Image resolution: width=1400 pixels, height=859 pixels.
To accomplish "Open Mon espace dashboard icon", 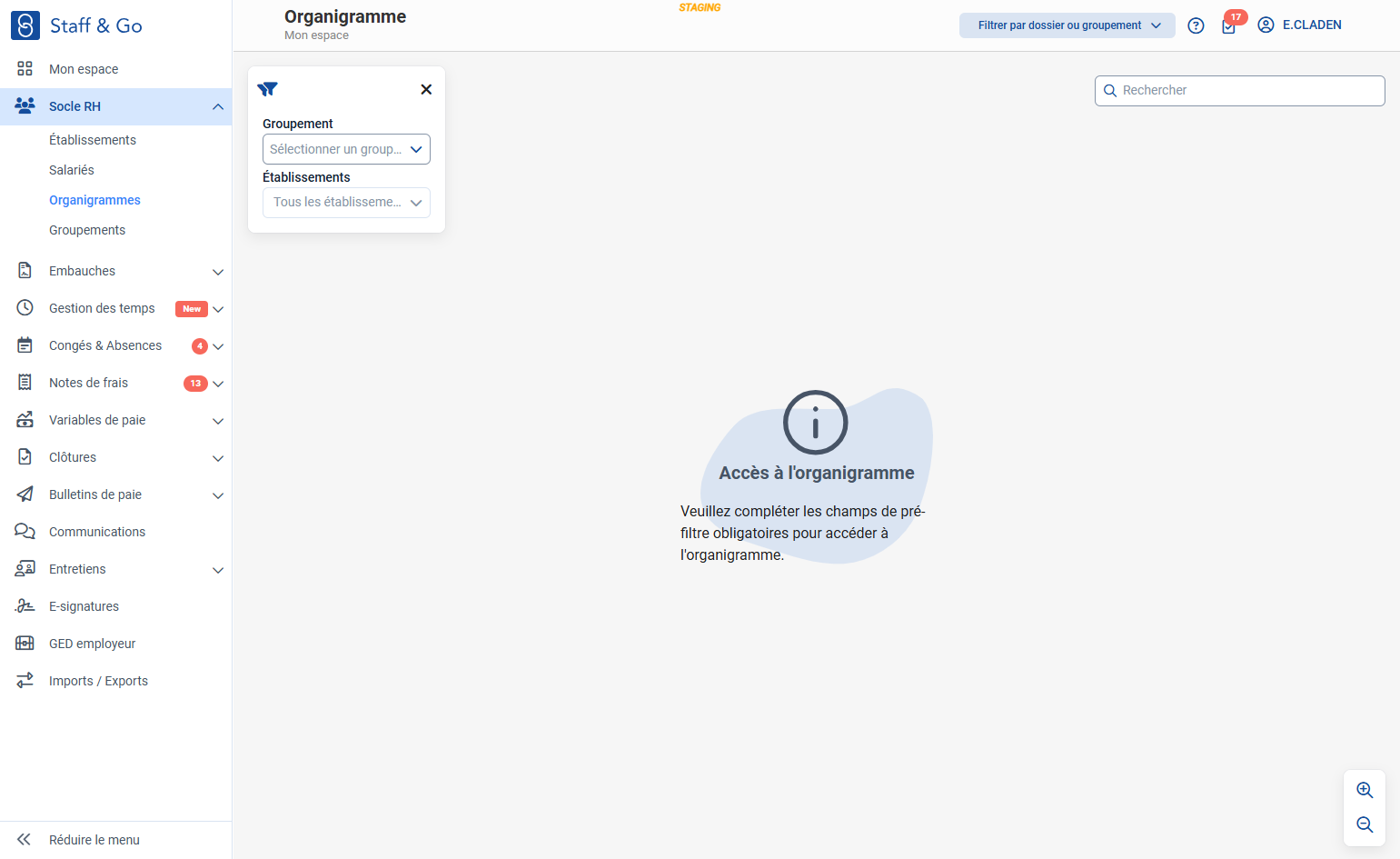I will 25,69.
